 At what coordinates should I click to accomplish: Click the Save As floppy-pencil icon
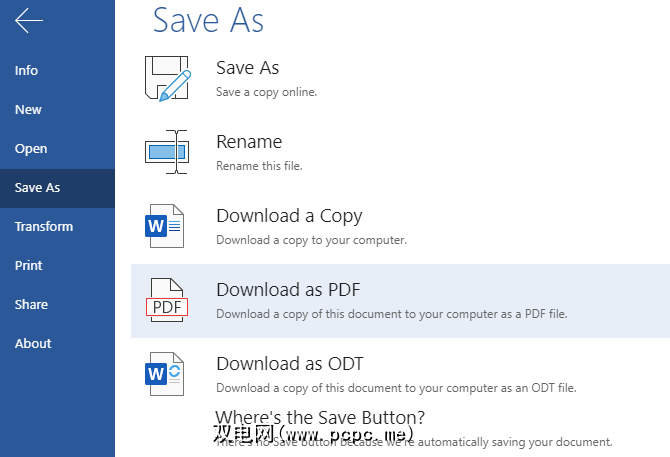tap(167, 78)
